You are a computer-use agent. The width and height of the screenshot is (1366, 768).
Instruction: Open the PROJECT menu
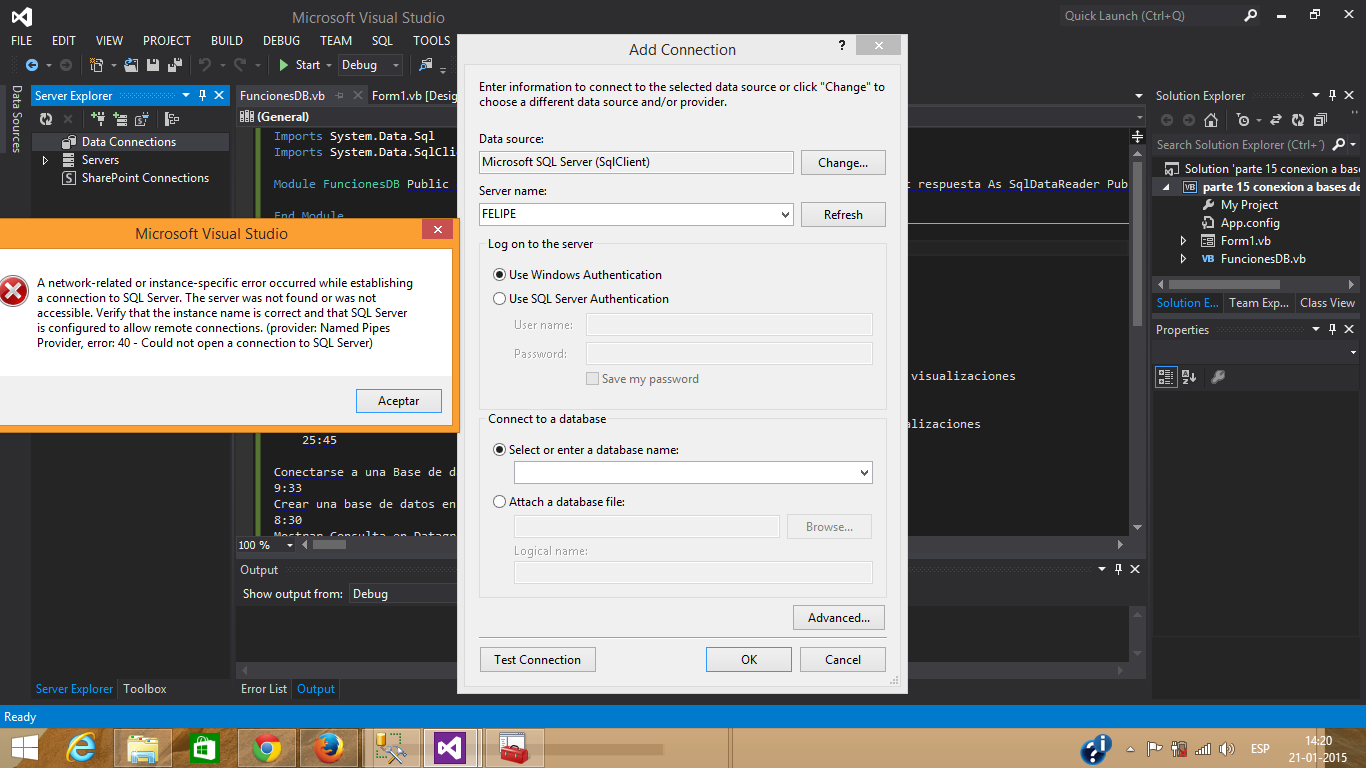(166, 41)
